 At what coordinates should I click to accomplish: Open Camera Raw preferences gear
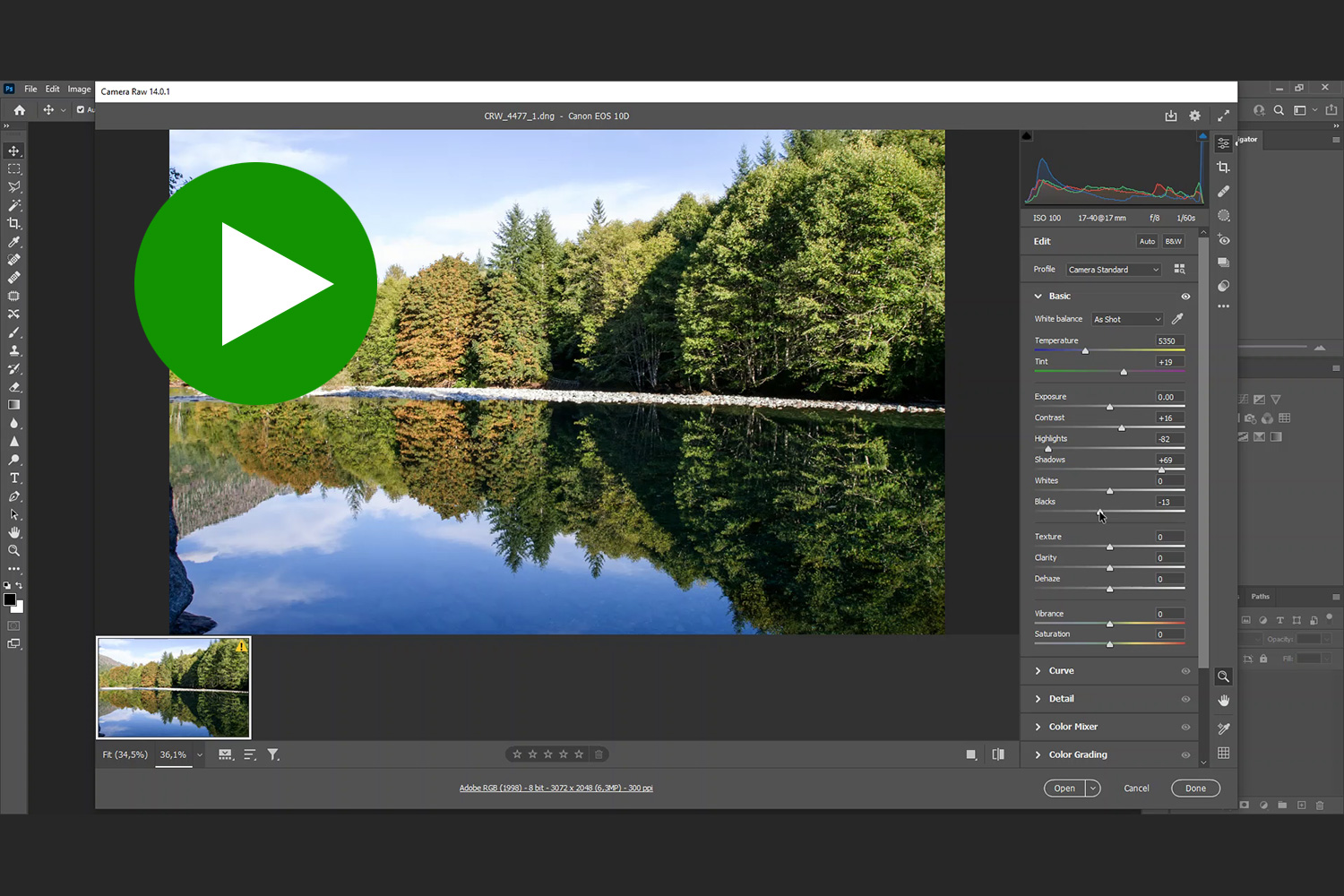tap(1194, 116)
